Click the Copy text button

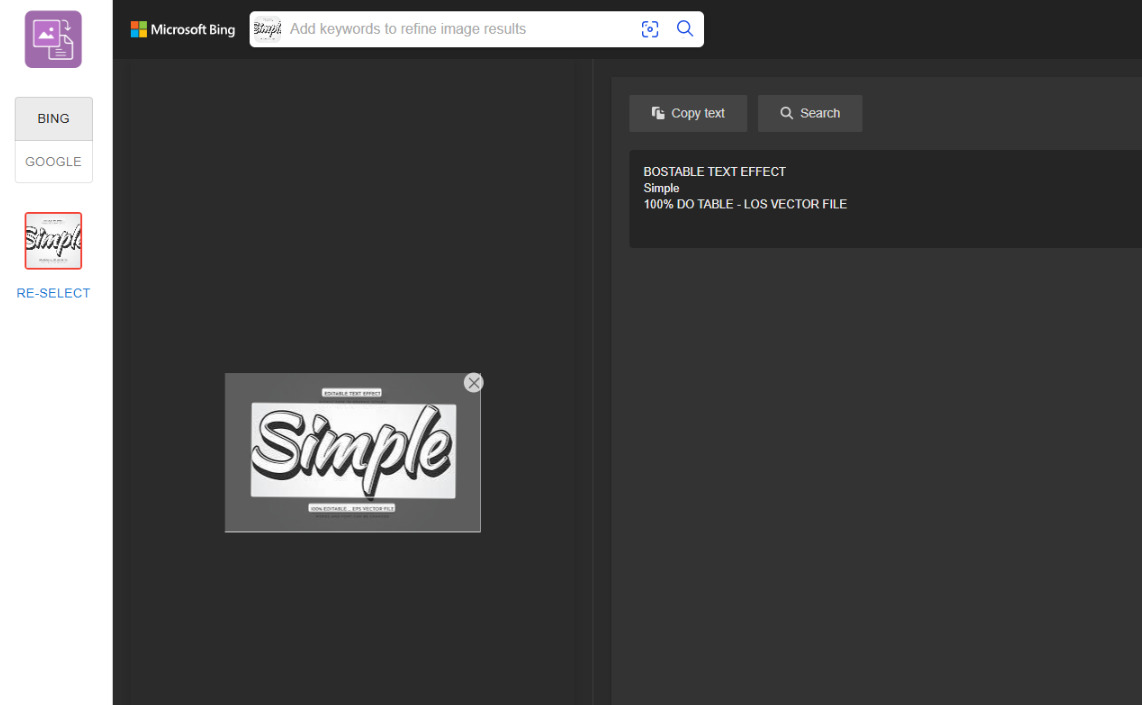pyautogui.click(x=688, y=113)
